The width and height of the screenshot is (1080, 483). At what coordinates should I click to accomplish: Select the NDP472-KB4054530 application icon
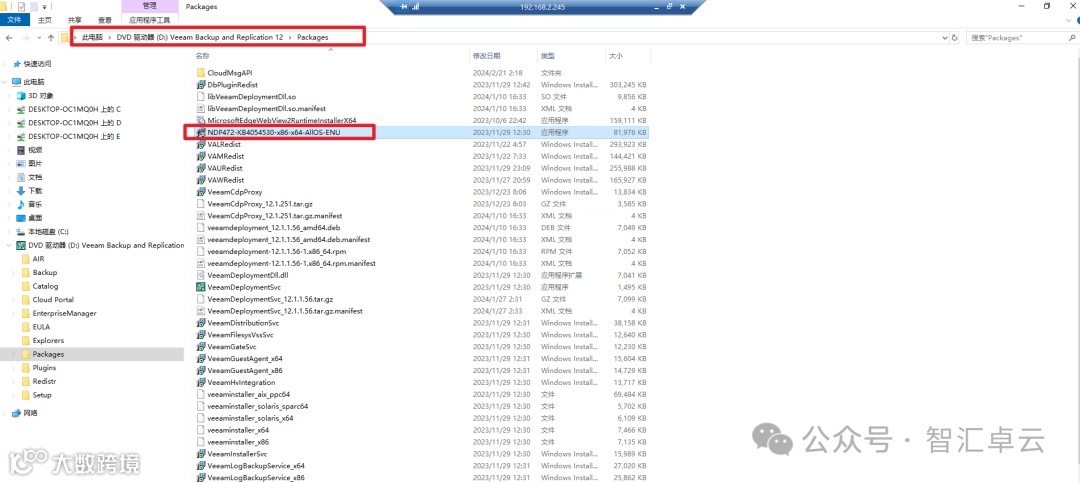[x=200, y=132]
